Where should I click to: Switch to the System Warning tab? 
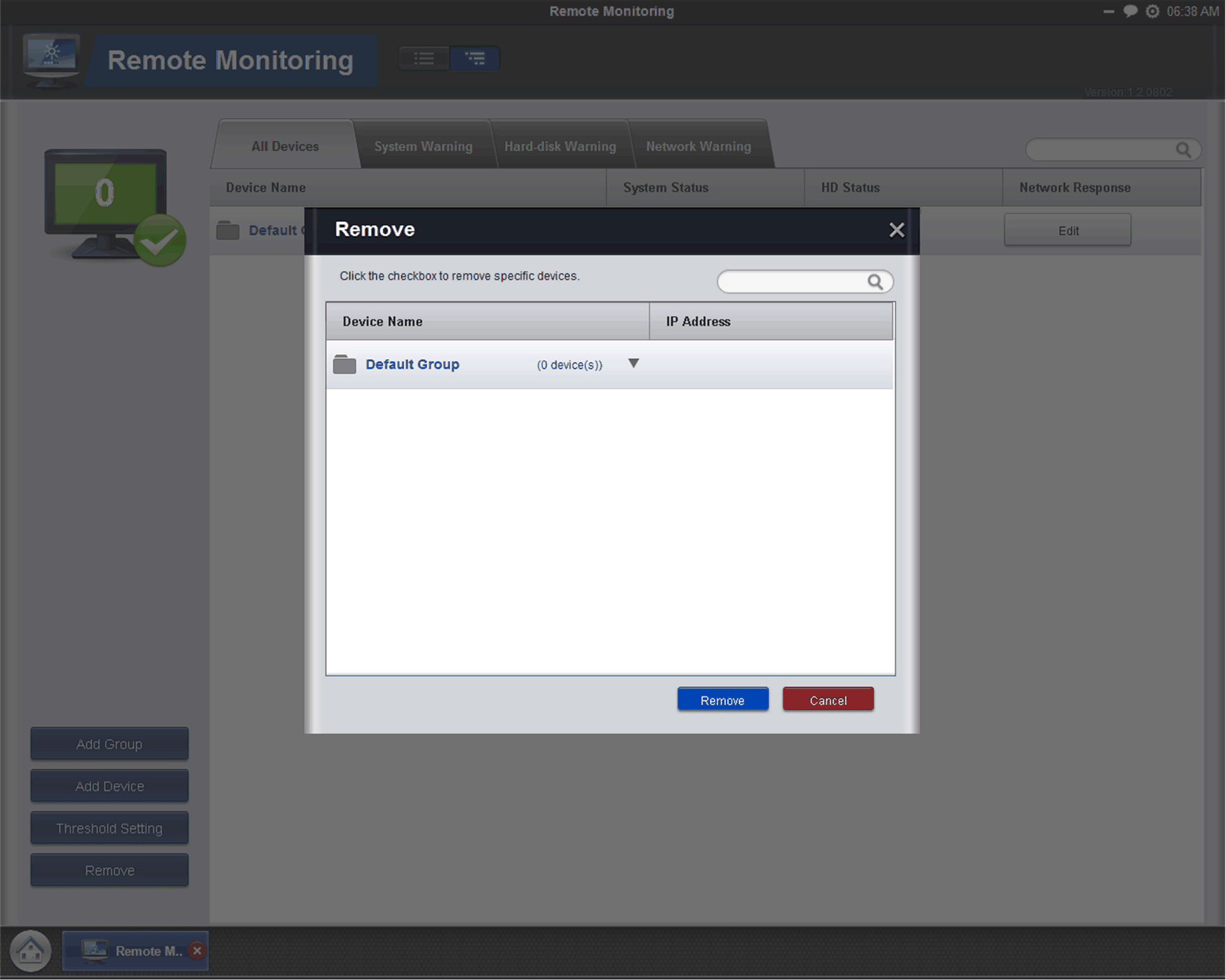[422, 146]
